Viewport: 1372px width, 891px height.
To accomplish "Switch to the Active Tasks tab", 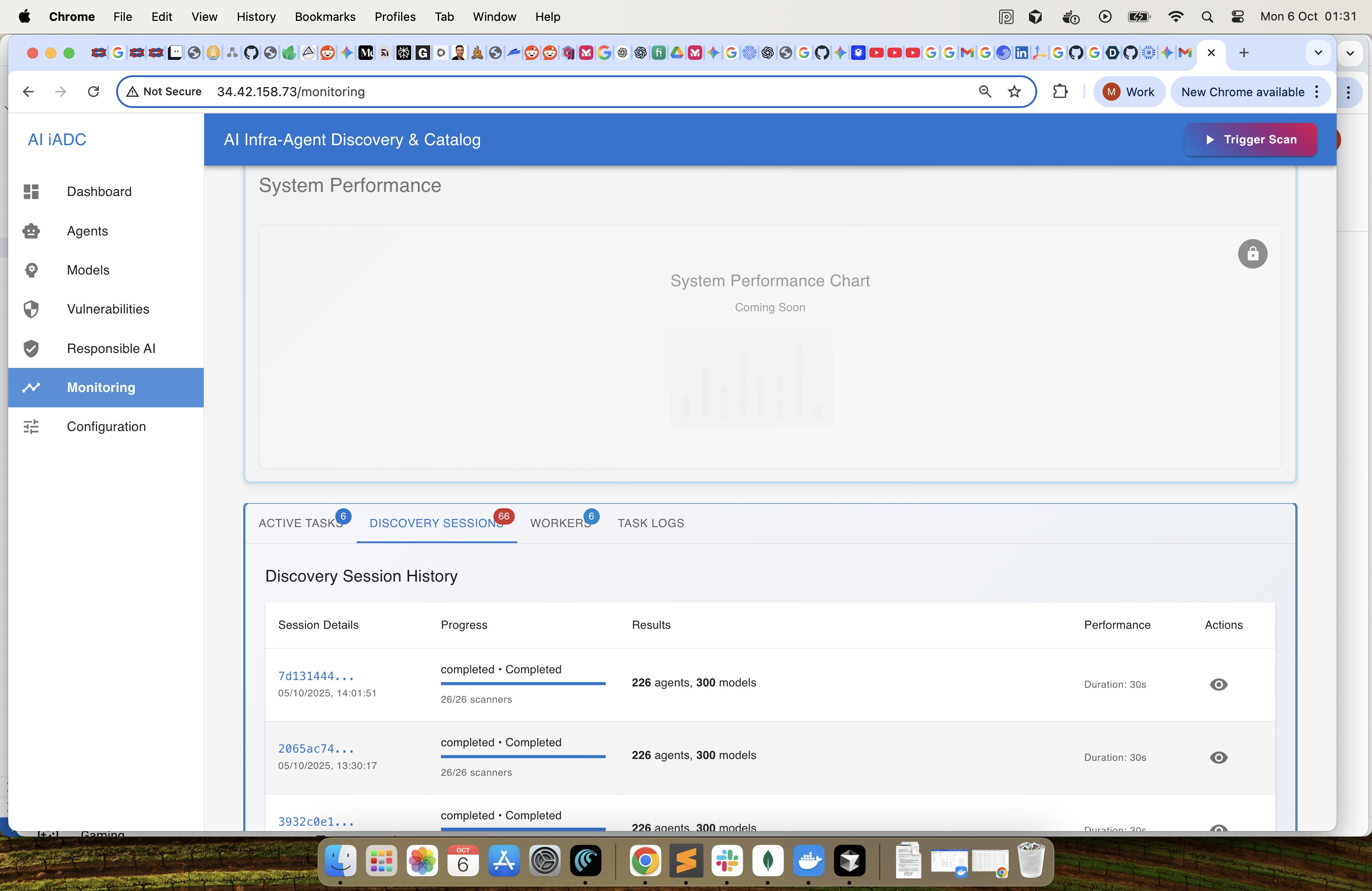I will click(x=300, y=523).
